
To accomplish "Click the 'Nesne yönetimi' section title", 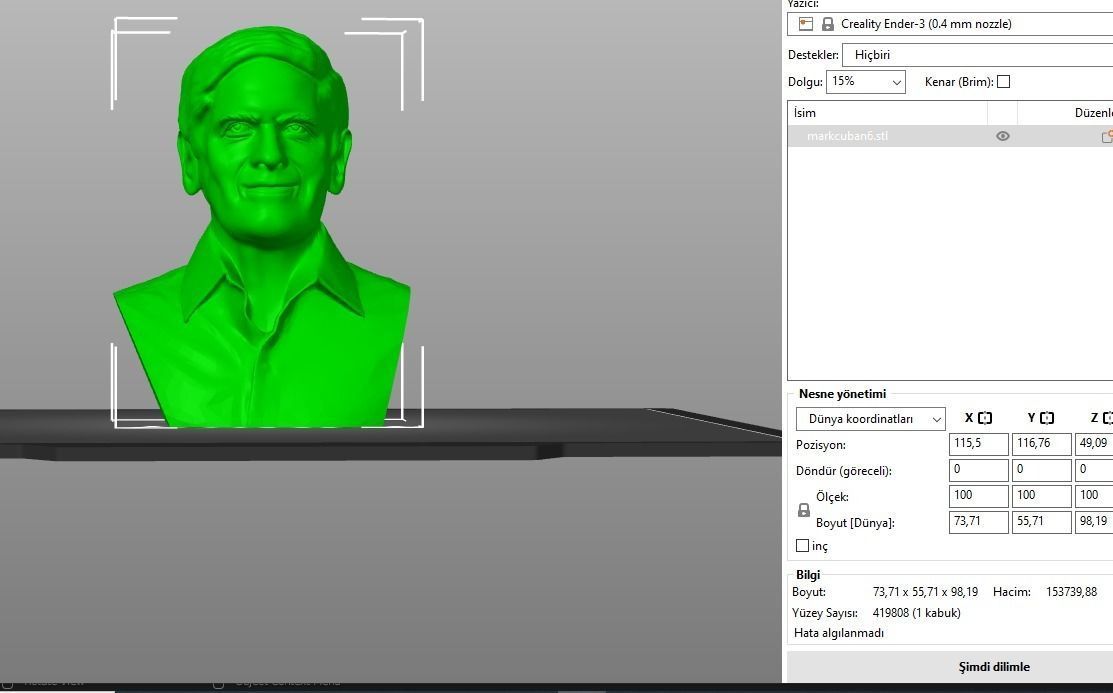I will (x=843, y=394).
